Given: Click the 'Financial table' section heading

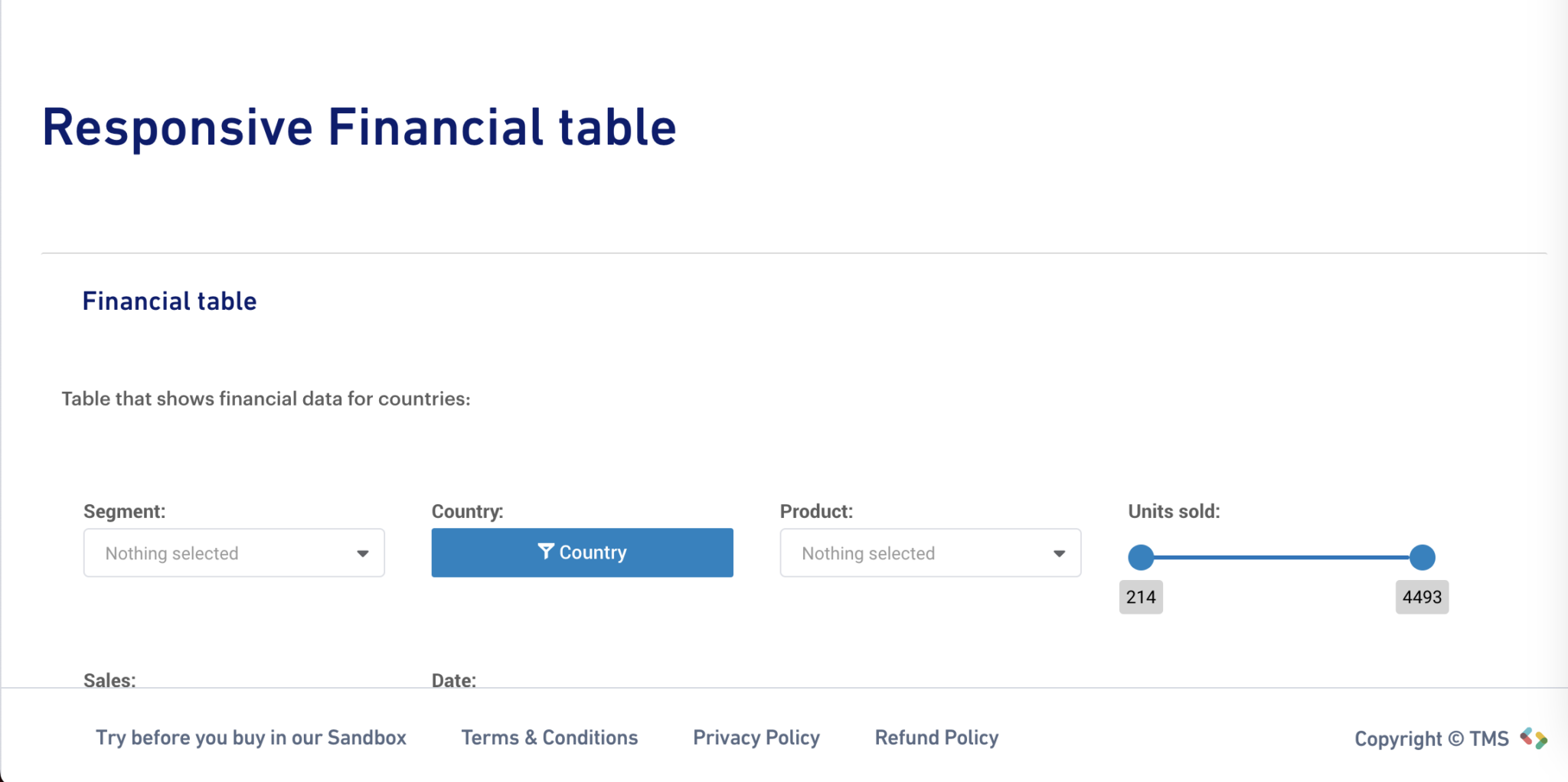Looking at the screenshot, I should pos(170,301).
